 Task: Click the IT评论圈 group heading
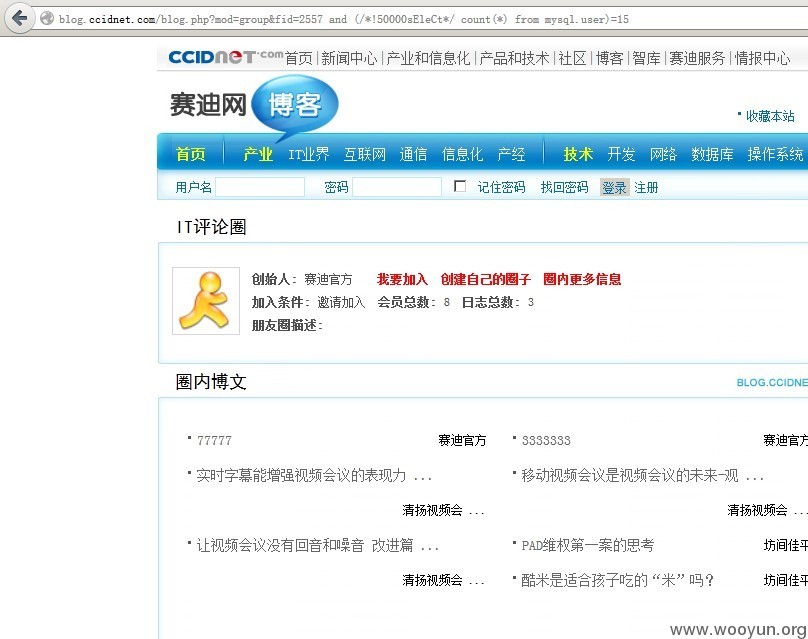(x=211, y=227)
